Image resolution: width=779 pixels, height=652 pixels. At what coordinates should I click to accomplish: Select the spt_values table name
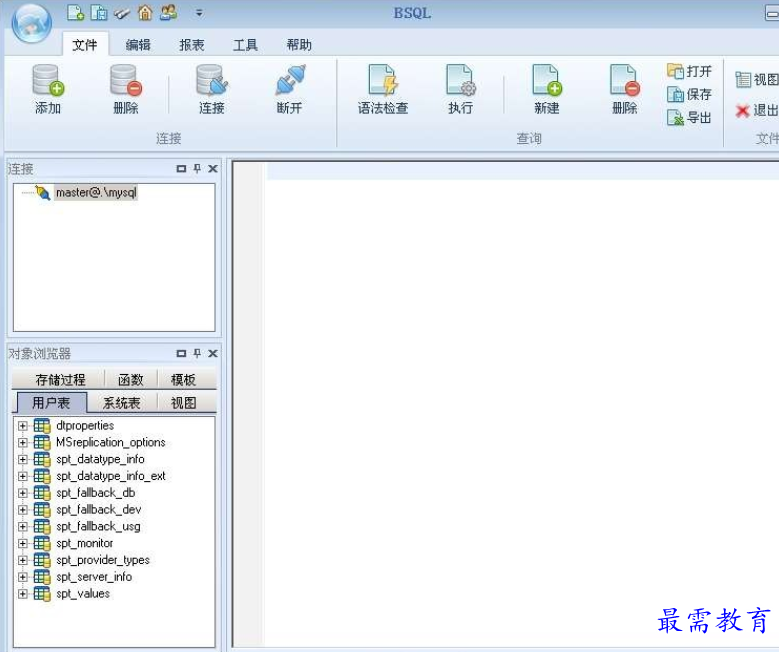point(82,594)
